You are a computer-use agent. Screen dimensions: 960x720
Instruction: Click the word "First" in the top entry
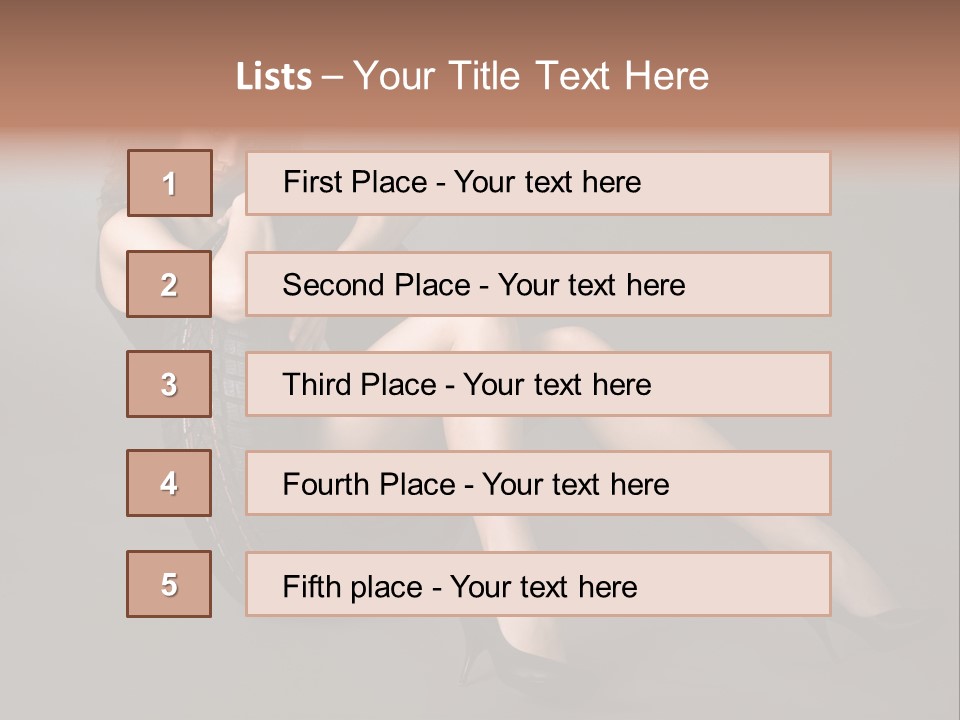click(309, 182)
